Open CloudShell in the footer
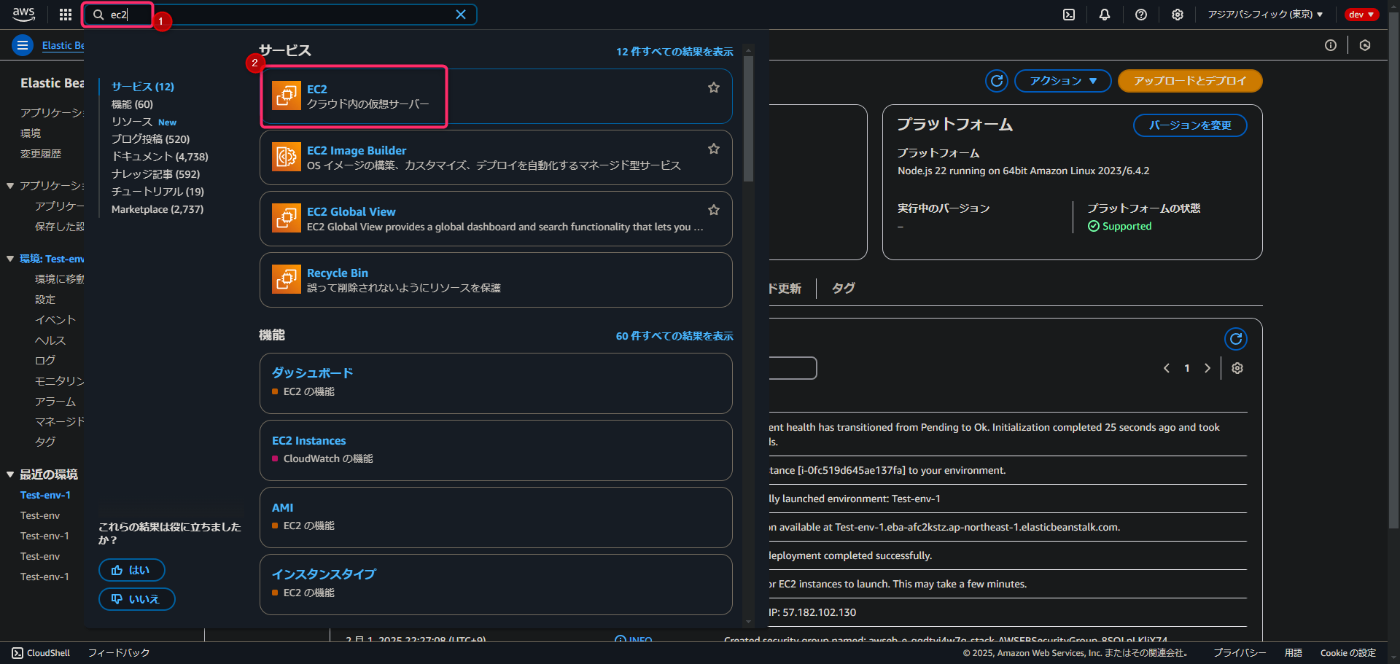The height and width of the screenshot is (664, 1400). [x=41, y=653]
